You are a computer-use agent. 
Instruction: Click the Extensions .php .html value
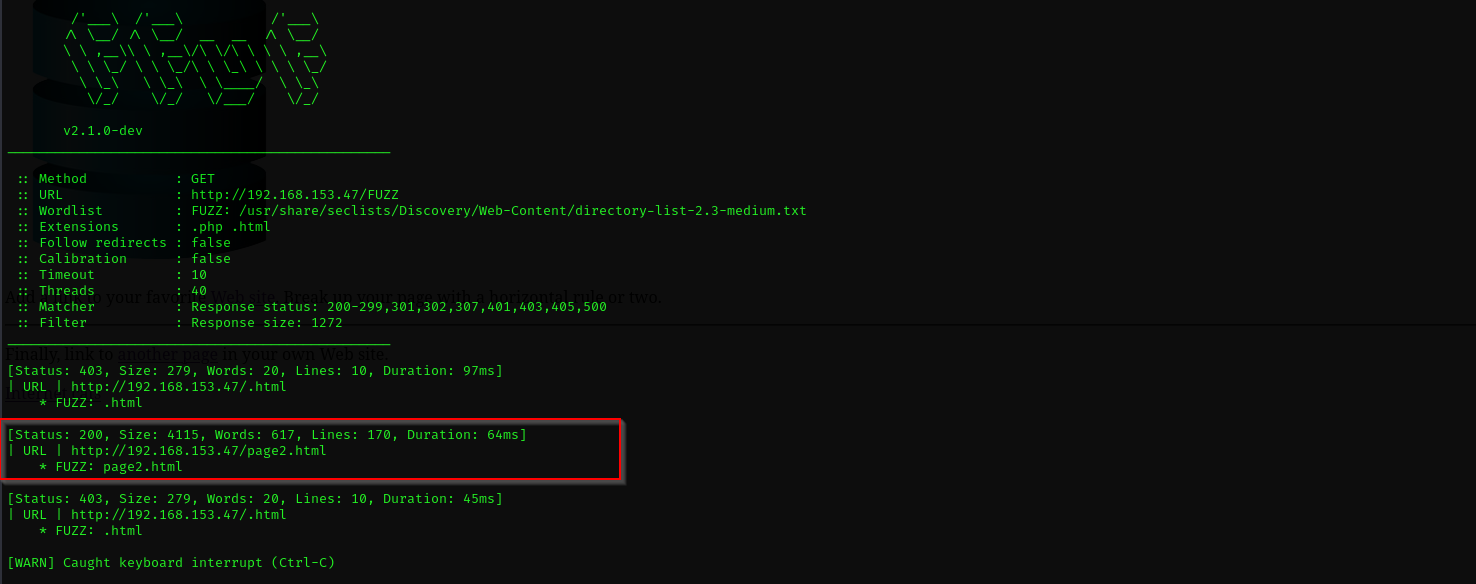[231, 227]
